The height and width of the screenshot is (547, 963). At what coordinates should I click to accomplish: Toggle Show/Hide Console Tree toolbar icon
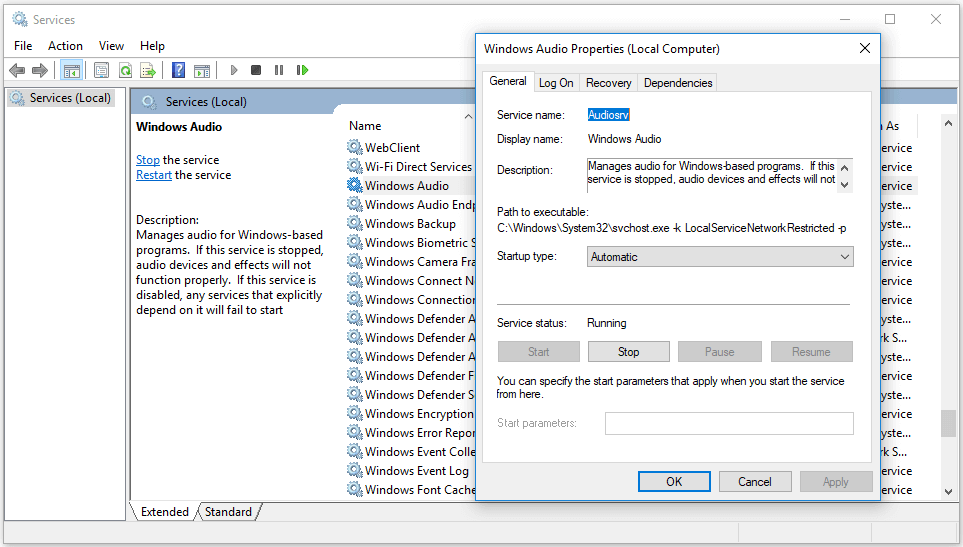tap(72, 71)
